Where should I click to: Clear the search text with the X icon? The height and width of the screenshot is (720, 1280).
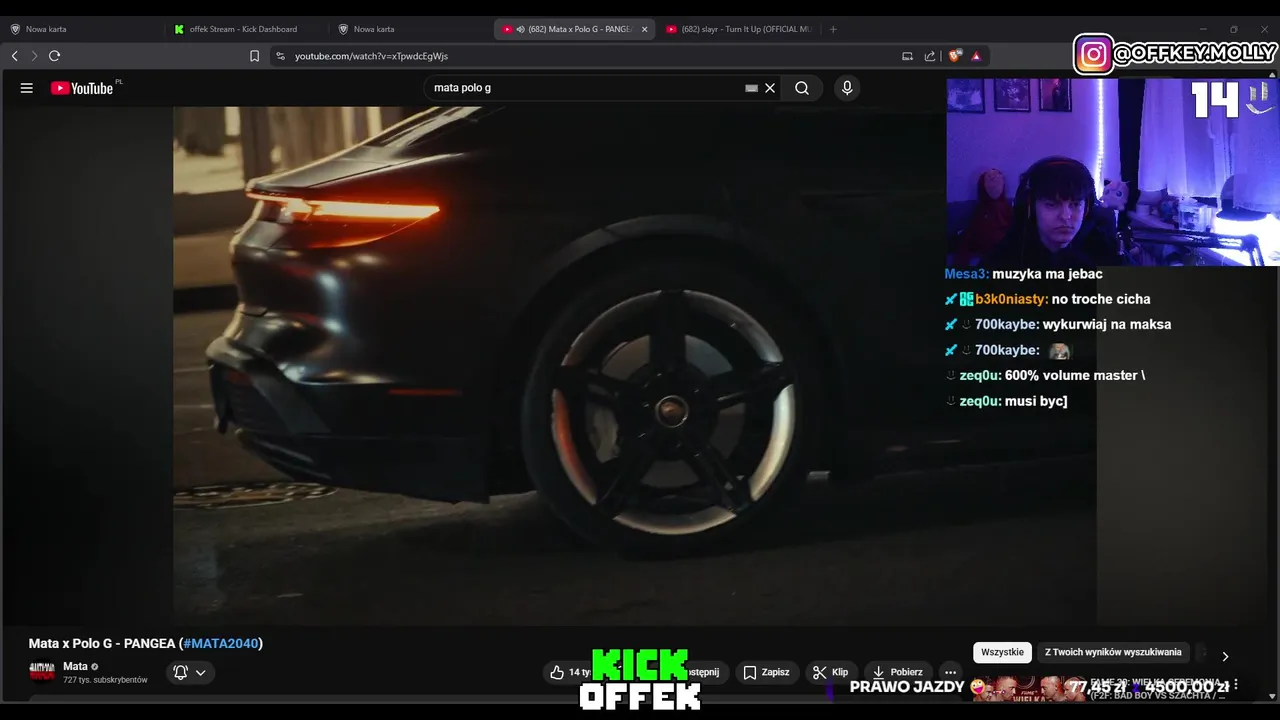[770, 88]
